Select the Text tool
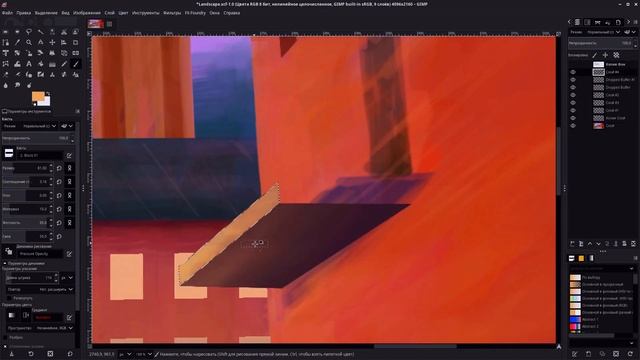The width and height of the screenshot is (640, 360). pyautogui.click(x=29, y=64)
